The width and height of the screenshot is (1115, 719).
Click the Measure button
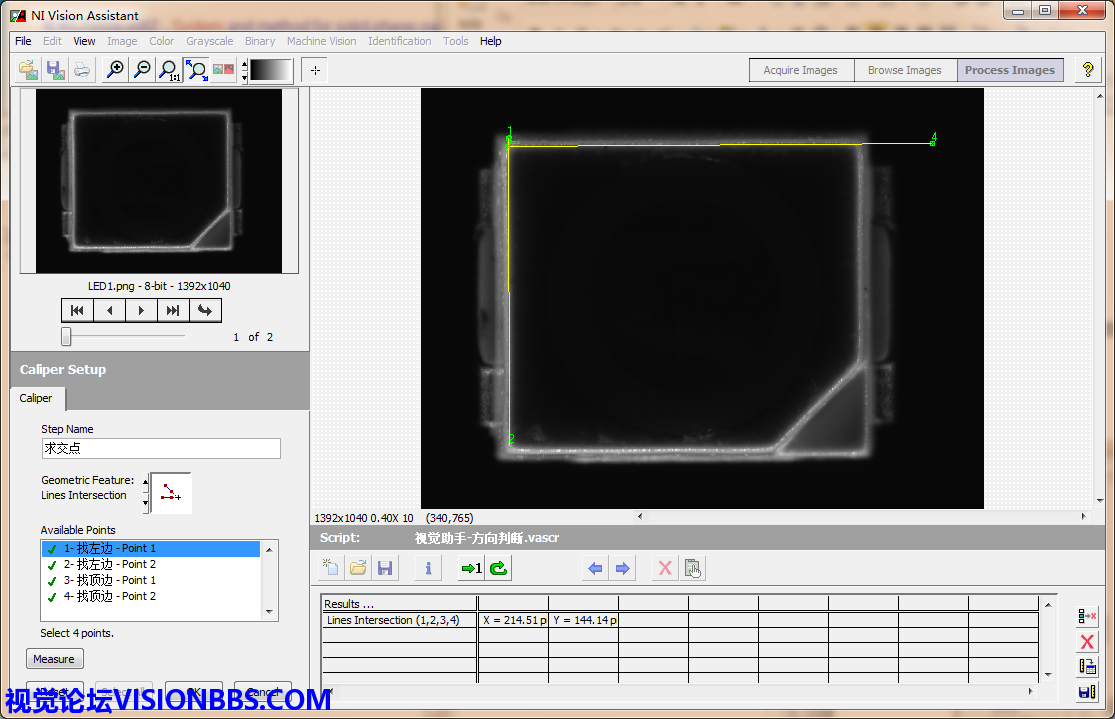[54, 659]
